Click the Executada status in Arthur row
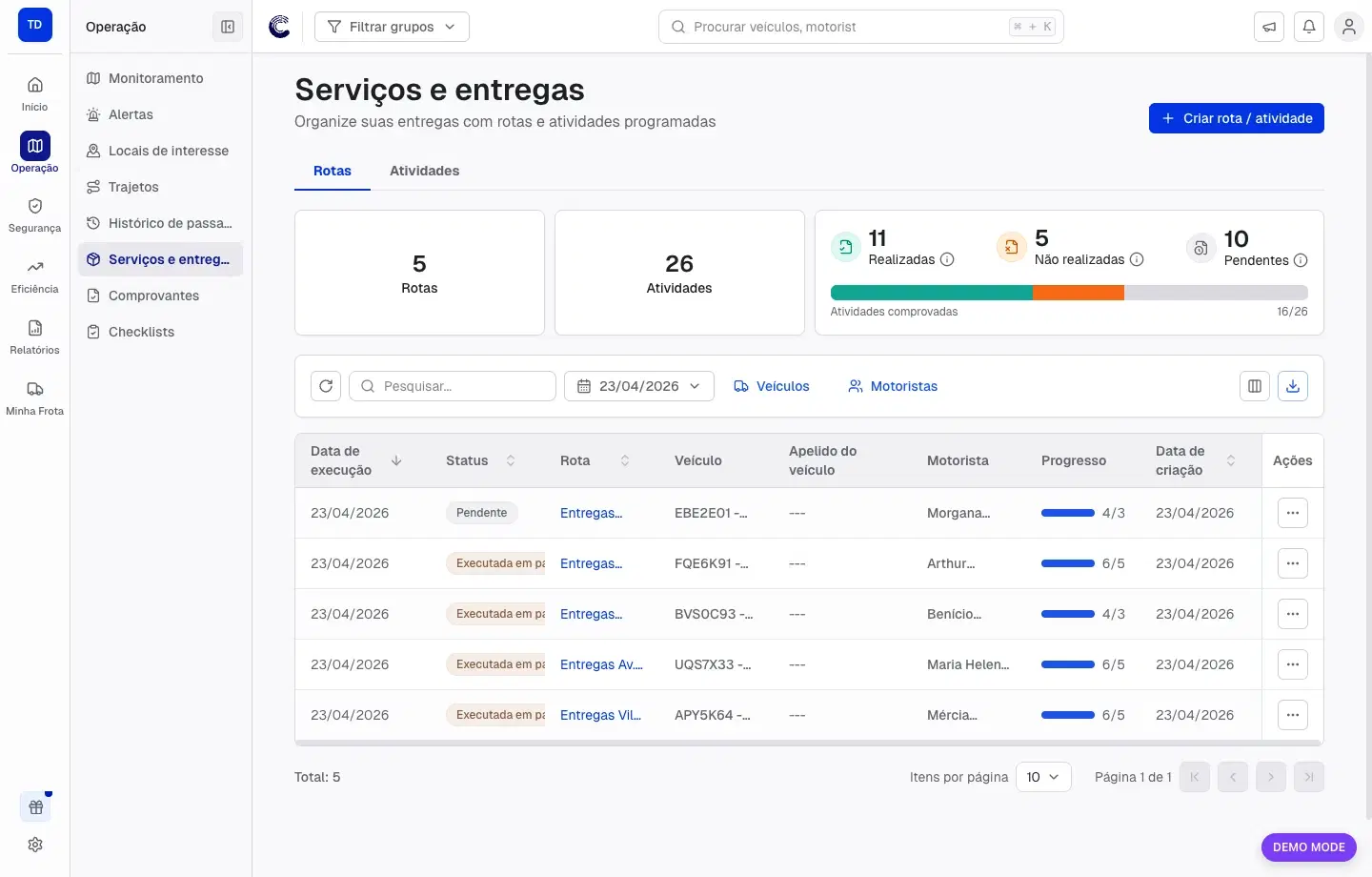This screenshot has width=1372, height=877. click(x=495, y=563)
